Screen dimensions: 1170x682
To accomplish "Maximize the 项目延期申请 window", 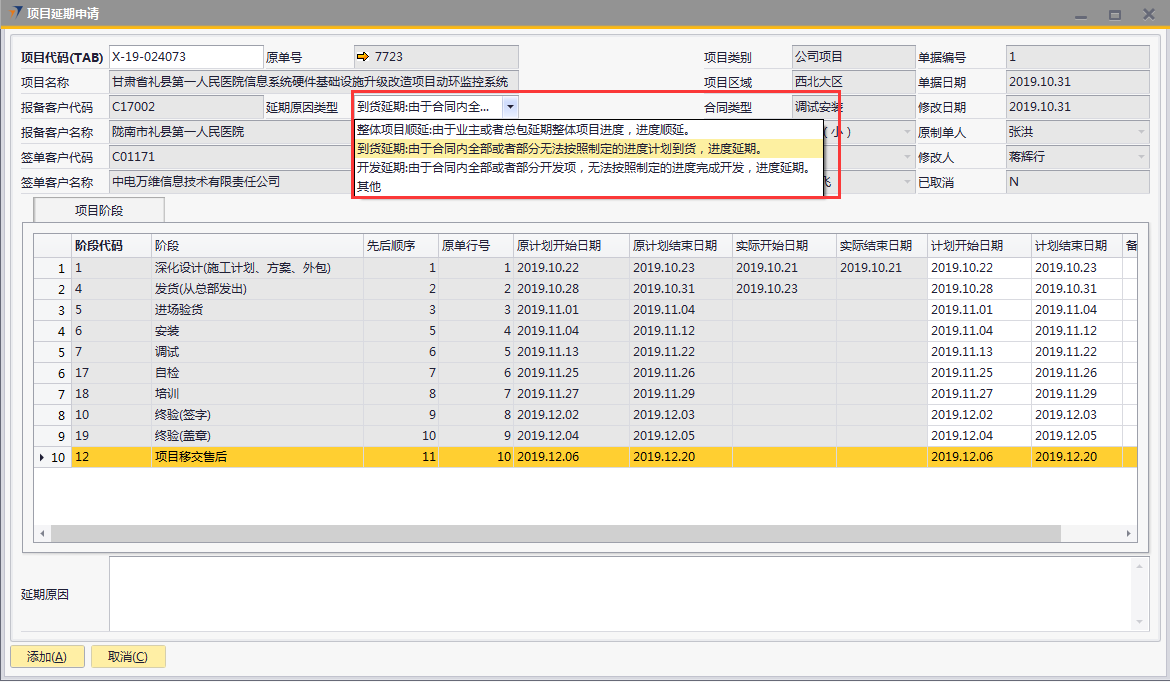I will pyautogui.click(x=1114, y=14).
